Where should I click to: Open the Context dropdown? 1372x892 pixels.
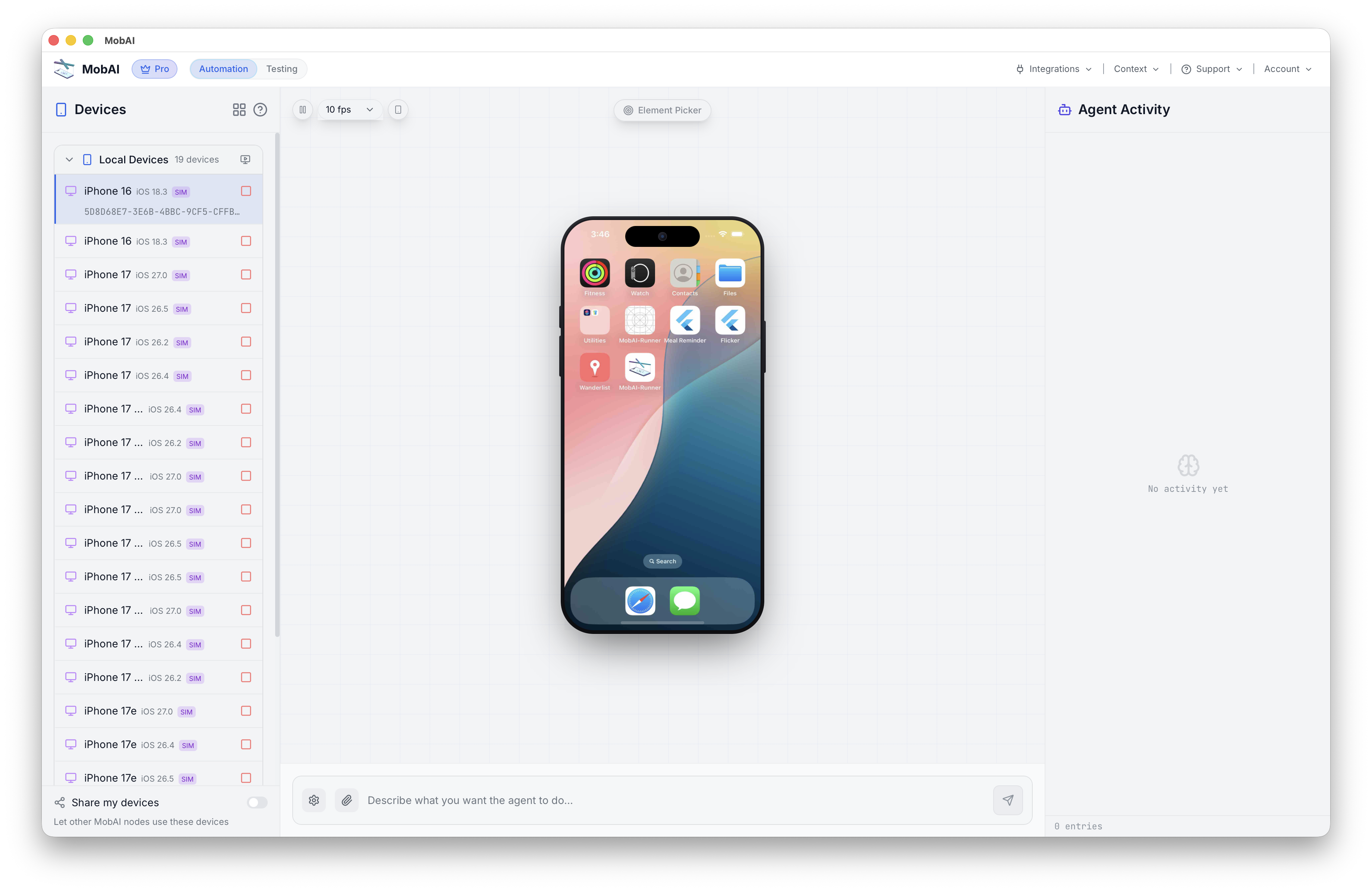point(1136,69)
